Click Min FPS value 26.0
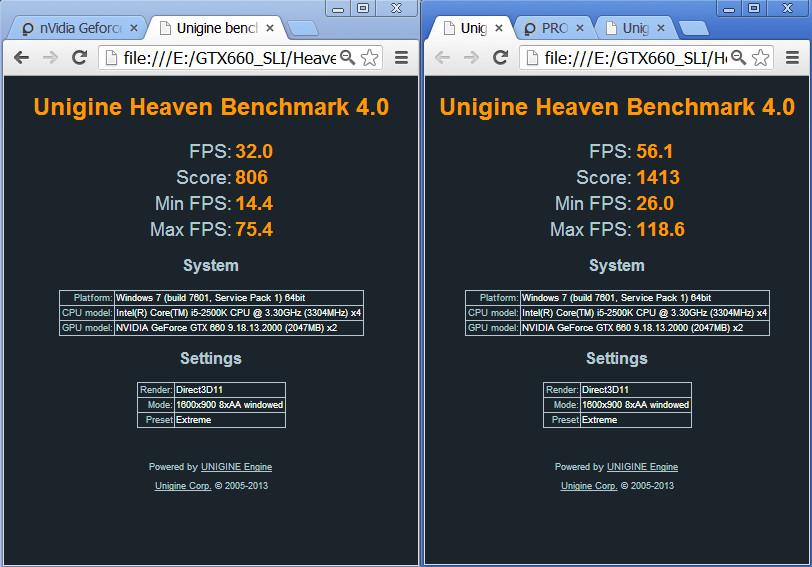Image resolution: width=812 pixels, height=567 pixels. (x=655, y=203)
